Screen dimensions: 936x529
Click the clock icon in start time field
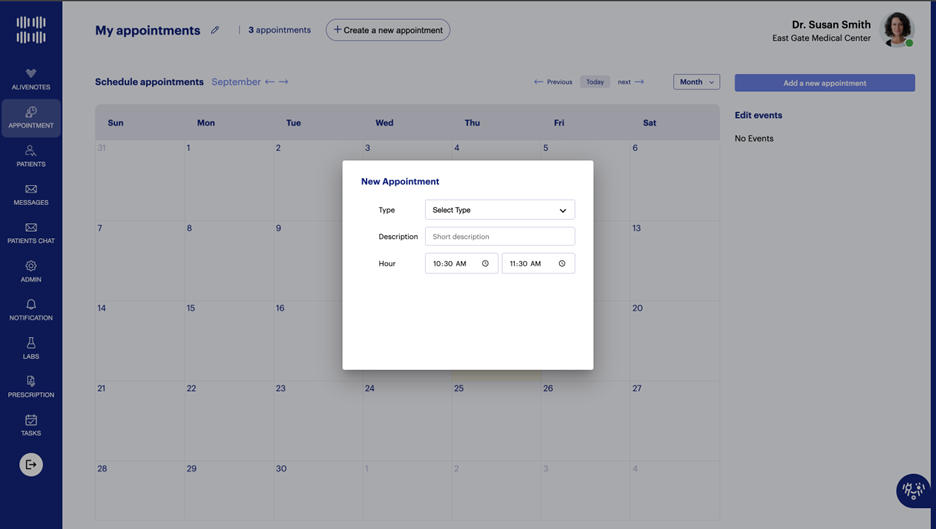pyautogui.click(x=485, y=264)
